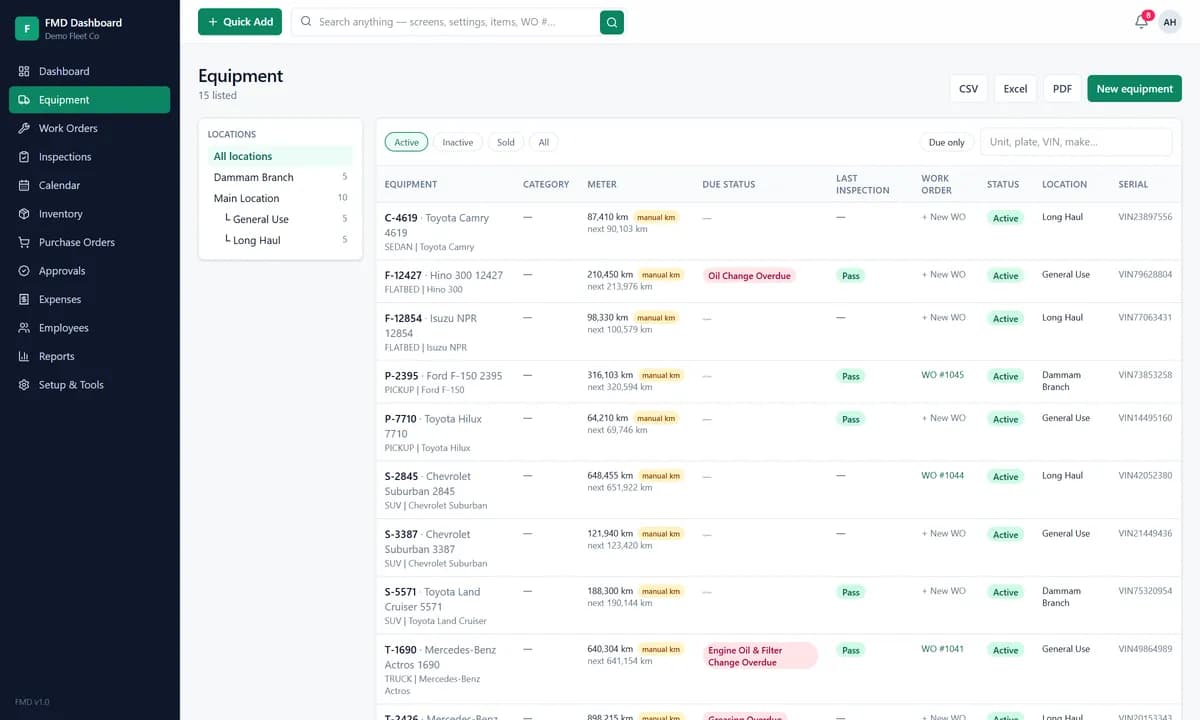Click the Inspections clipboard icon
The image size is (1200, 720).
(24, 157)
